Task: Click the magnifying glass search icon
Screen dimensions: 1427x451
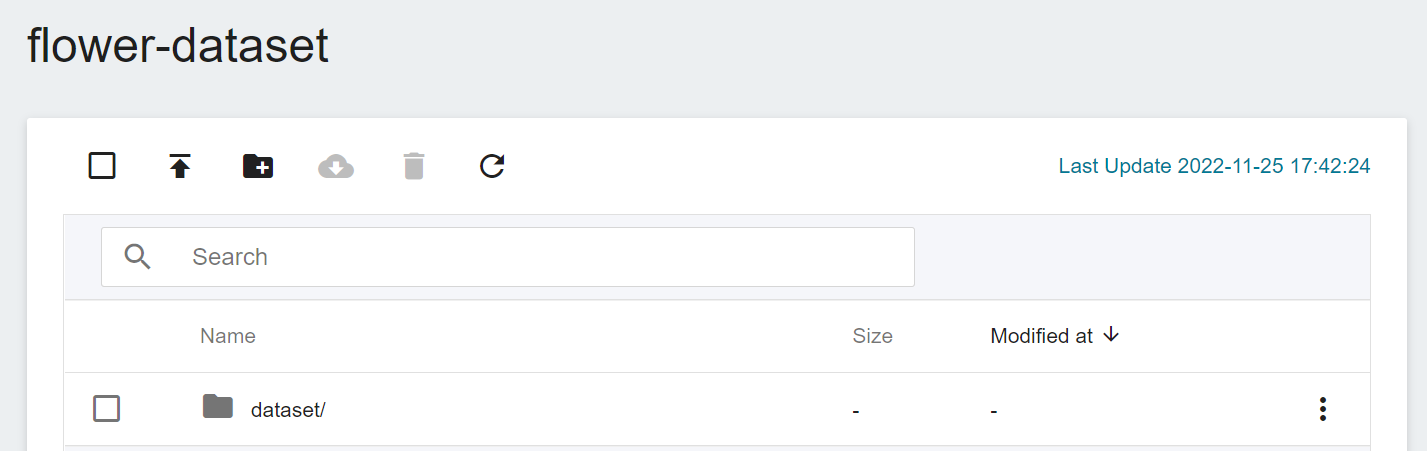Action: point(138,257)
